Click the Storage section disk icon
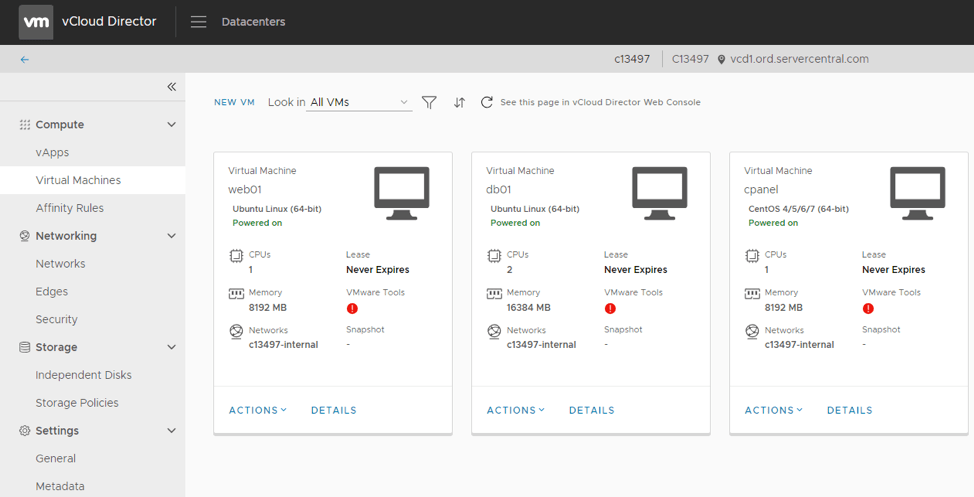974x497 pixels. click(x=25, y=347)
